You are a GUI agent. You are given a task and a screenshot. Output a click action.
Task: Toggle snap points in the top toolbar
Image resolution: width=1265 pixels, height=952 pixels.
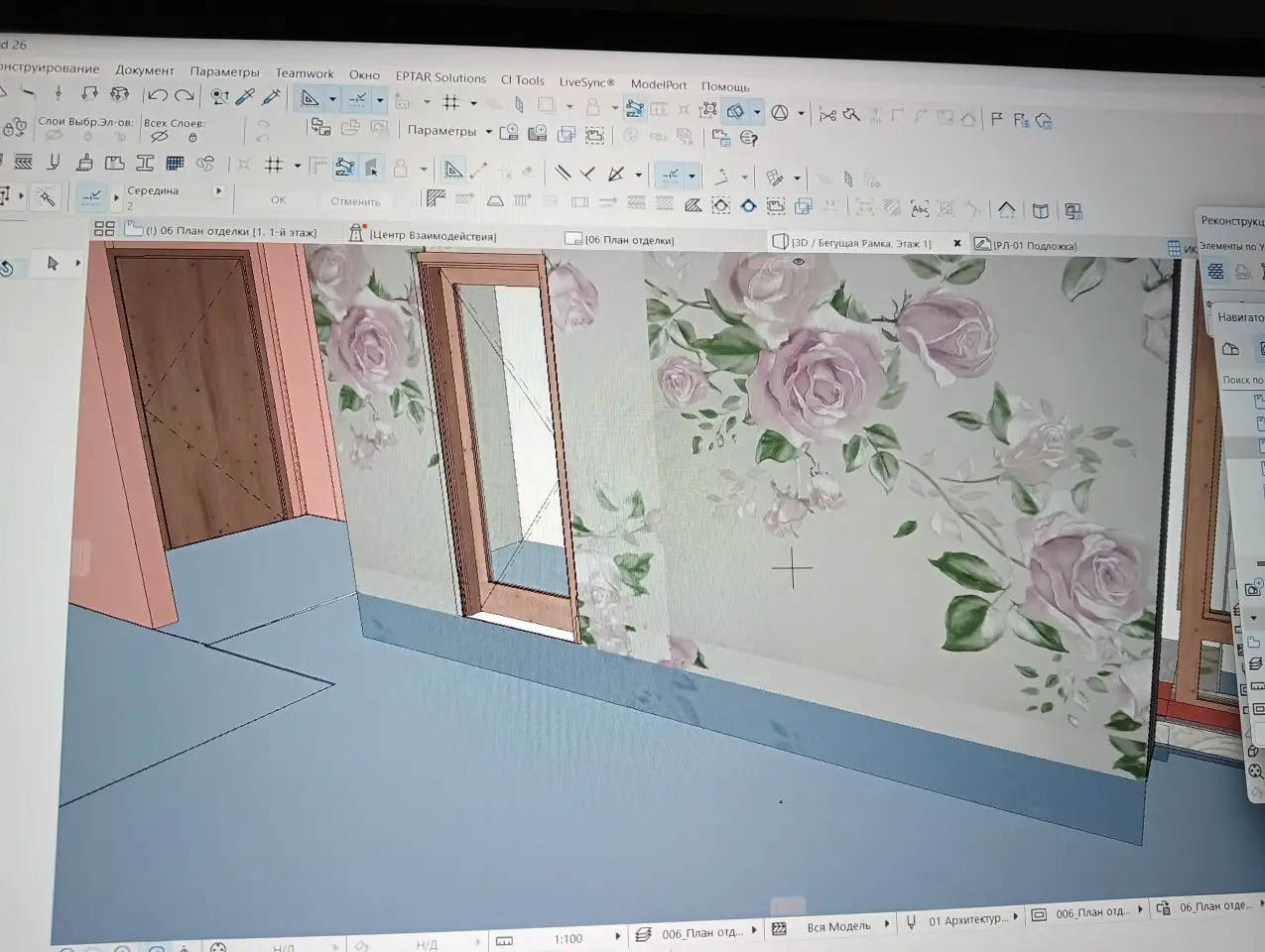358,99
